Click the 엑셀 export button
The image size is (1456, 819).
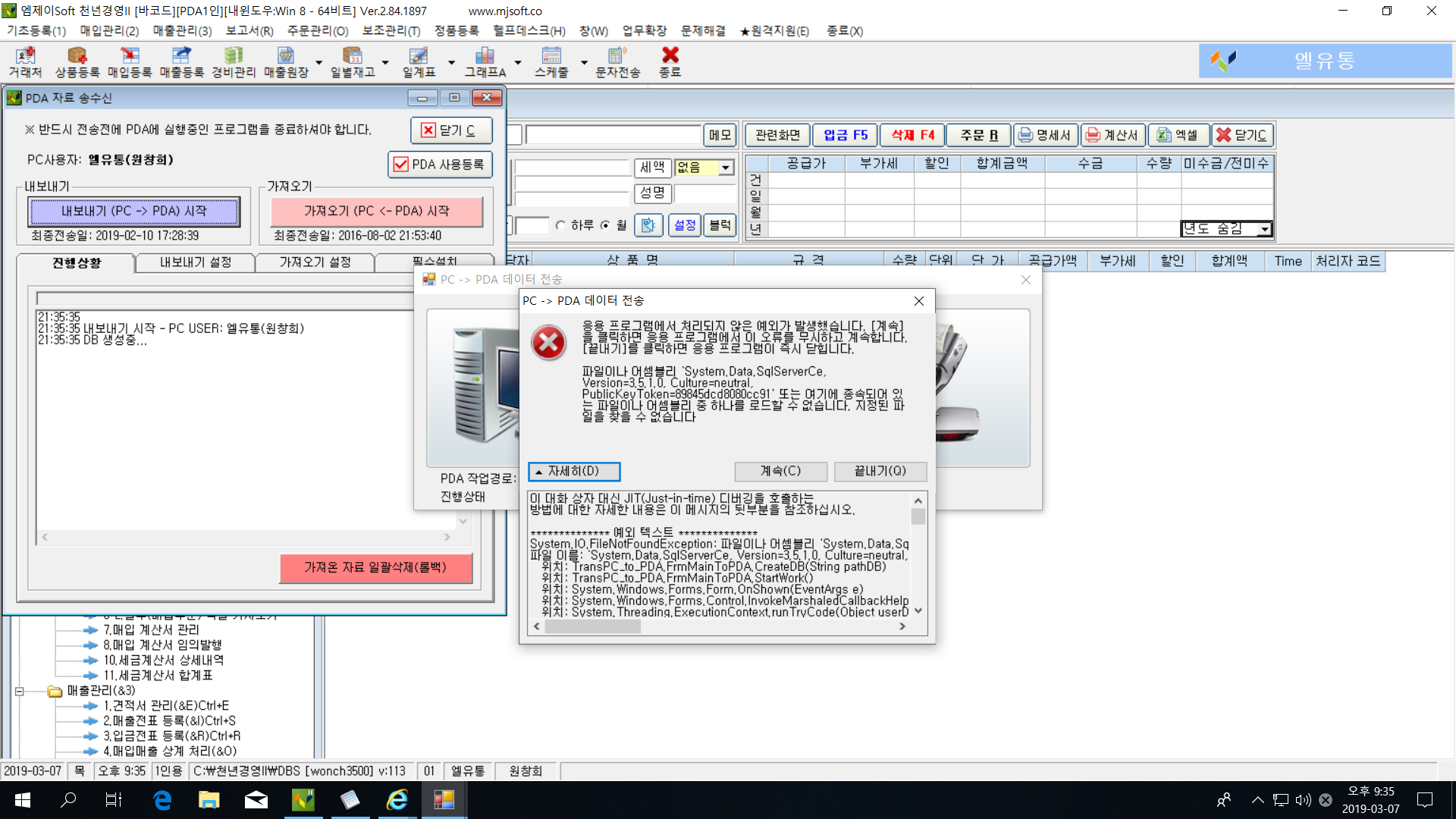pyautogui.click(x=1178, y=135)
